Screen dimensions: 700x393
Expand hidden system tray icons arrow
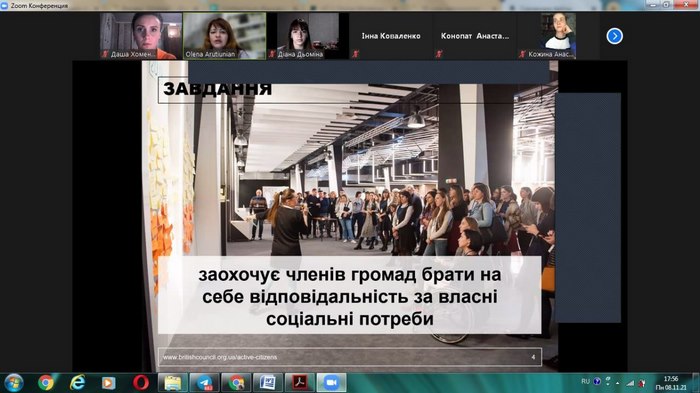click(x=618, y=383)
